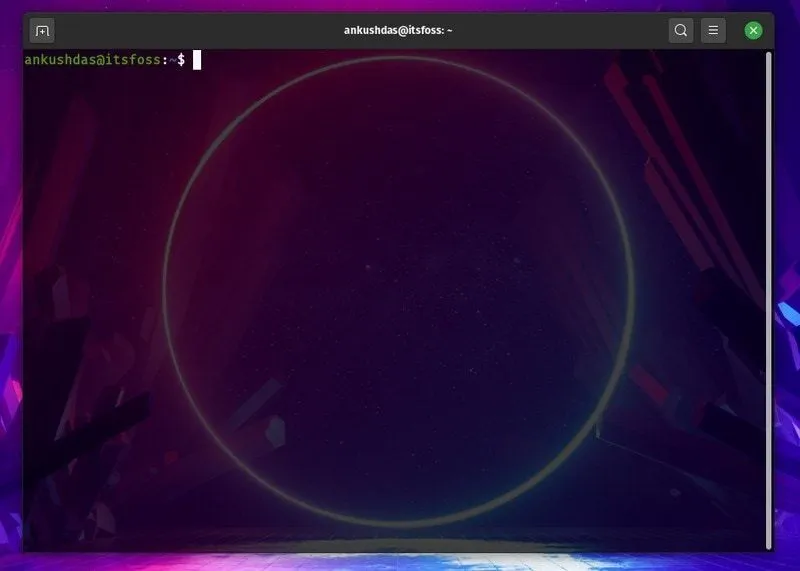Image resolution: width=800 pixels, height=571 pixels.
Task: Click the bottom-left corner of terminal area
Action: 30,543
